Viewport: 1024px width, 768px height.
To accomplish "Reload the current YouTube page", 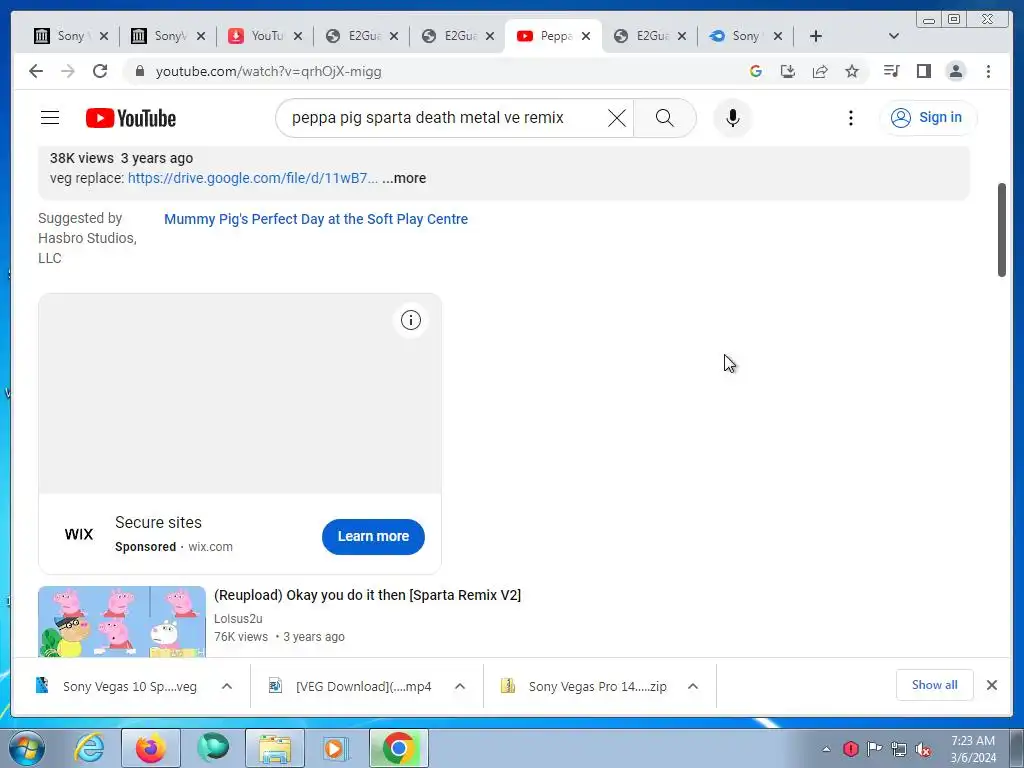I will point(100,71).
